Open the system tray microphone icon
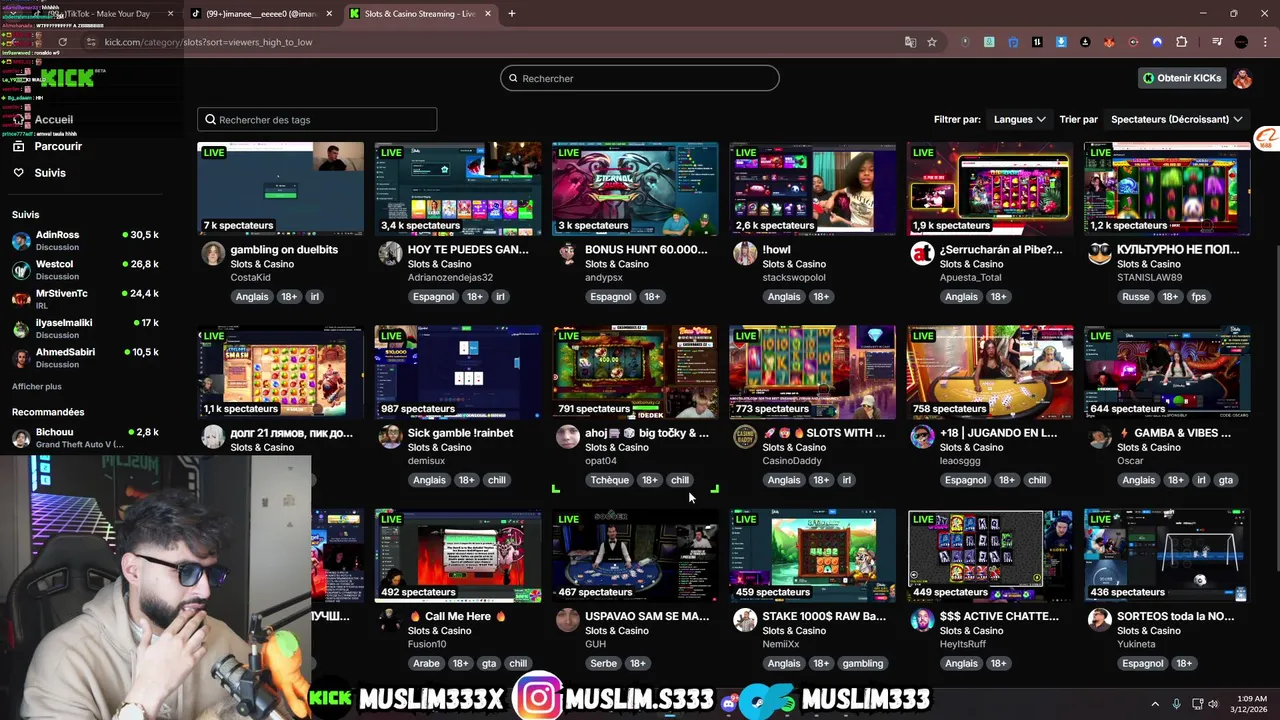This screenshot has width=1280, height=720. pyautogui.click(x=1176, y=704)
